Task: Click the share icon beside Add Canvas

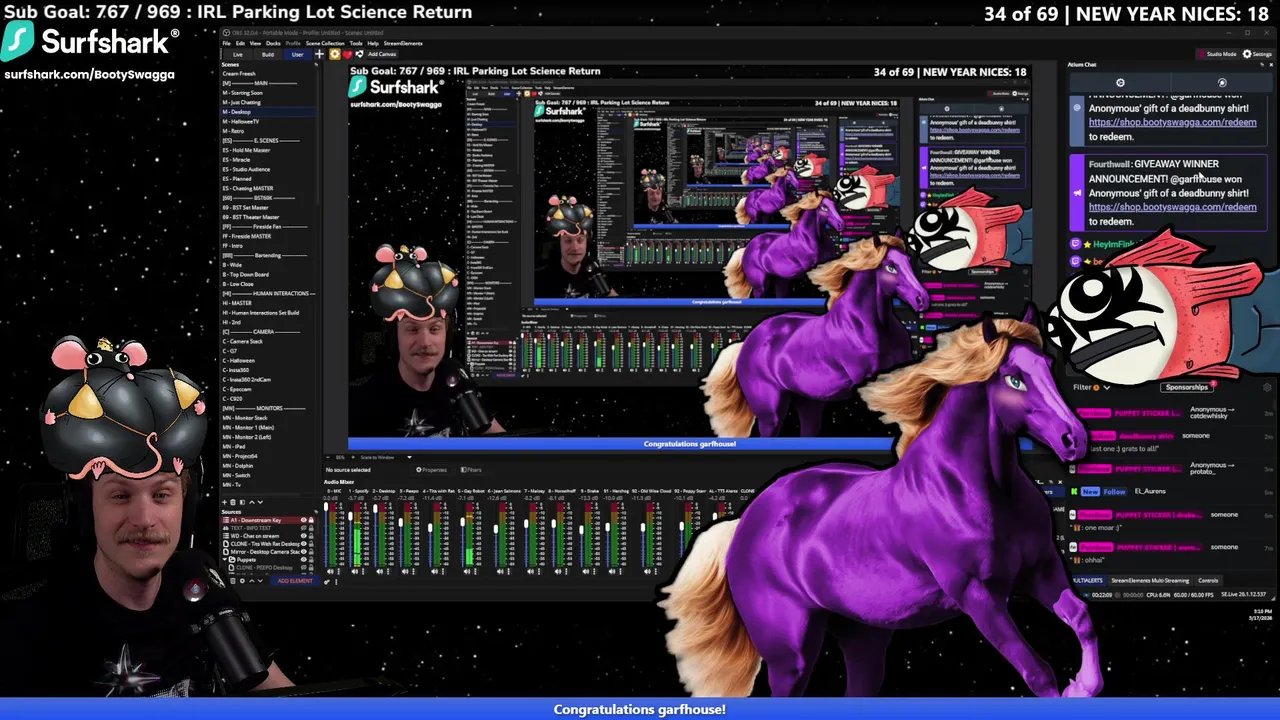Action: pyautogui.click(x=359, y=54)
